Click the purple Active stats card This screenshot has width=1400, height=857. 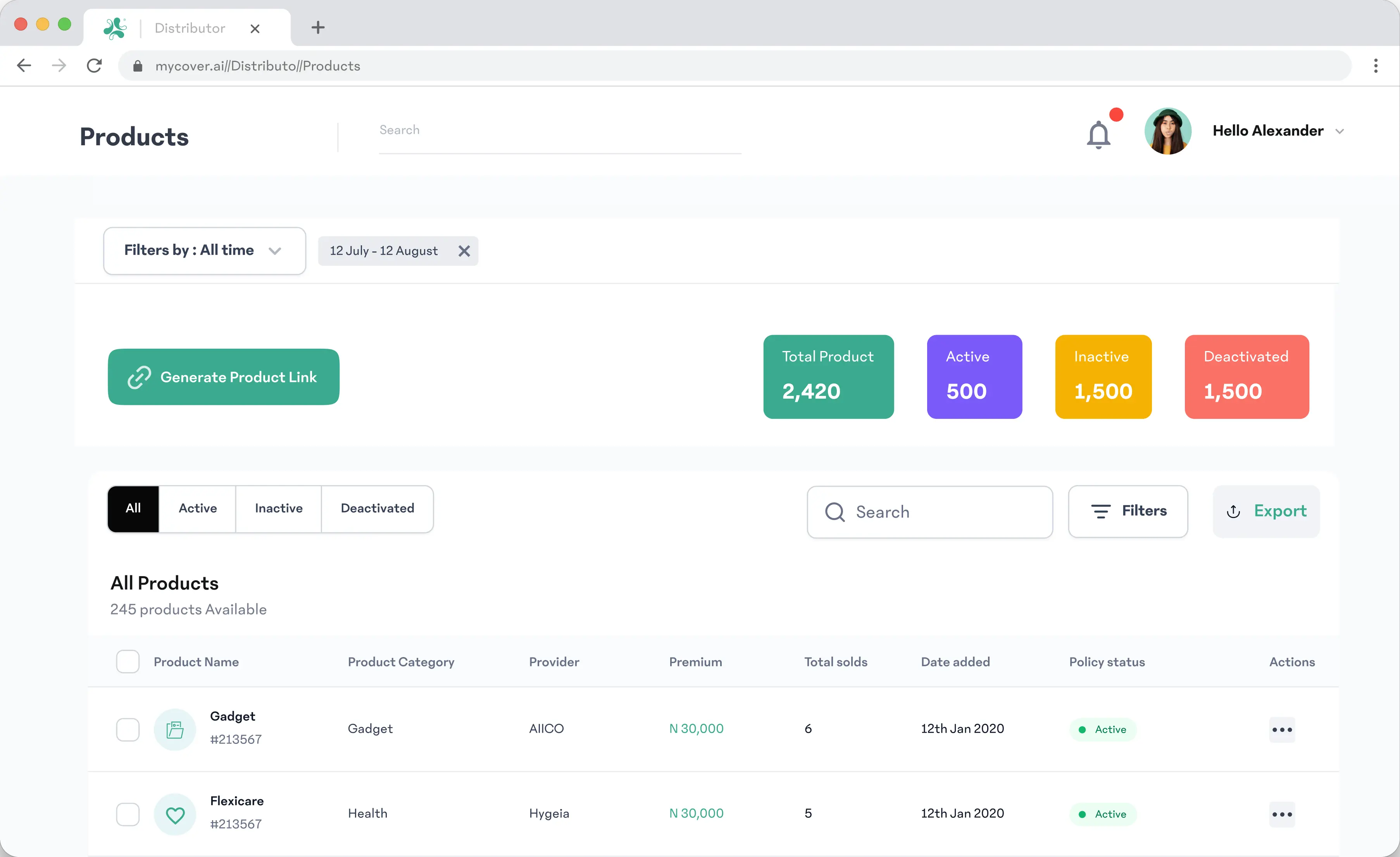[974, 377]
